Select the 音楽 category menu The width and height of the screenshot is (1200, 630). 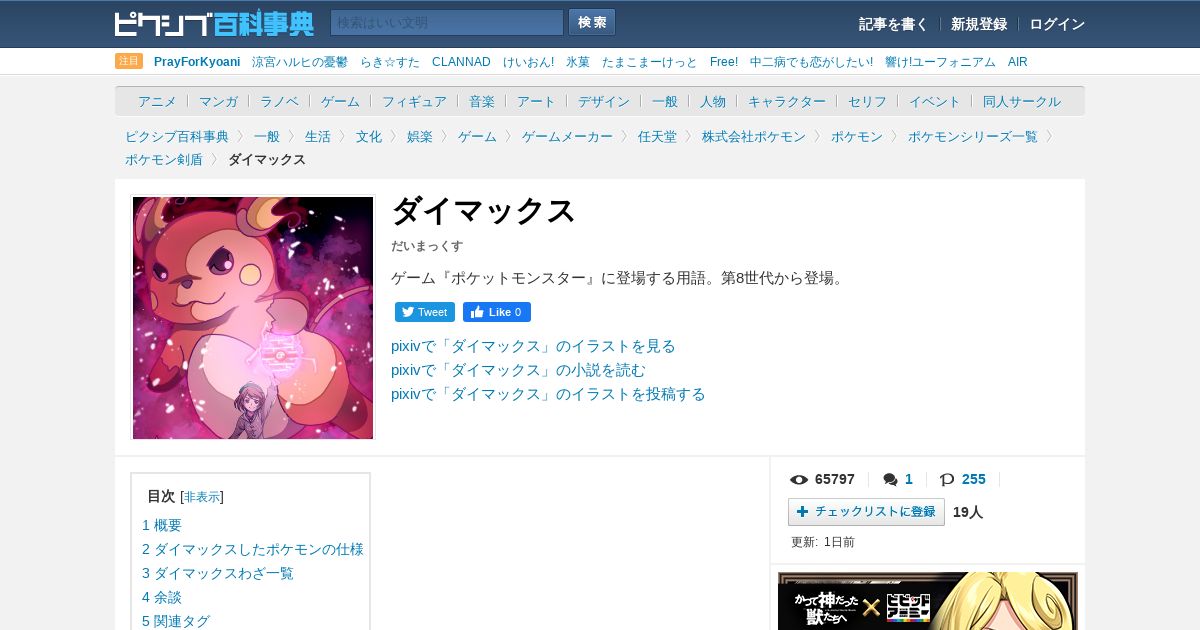(x=482, y=101)
